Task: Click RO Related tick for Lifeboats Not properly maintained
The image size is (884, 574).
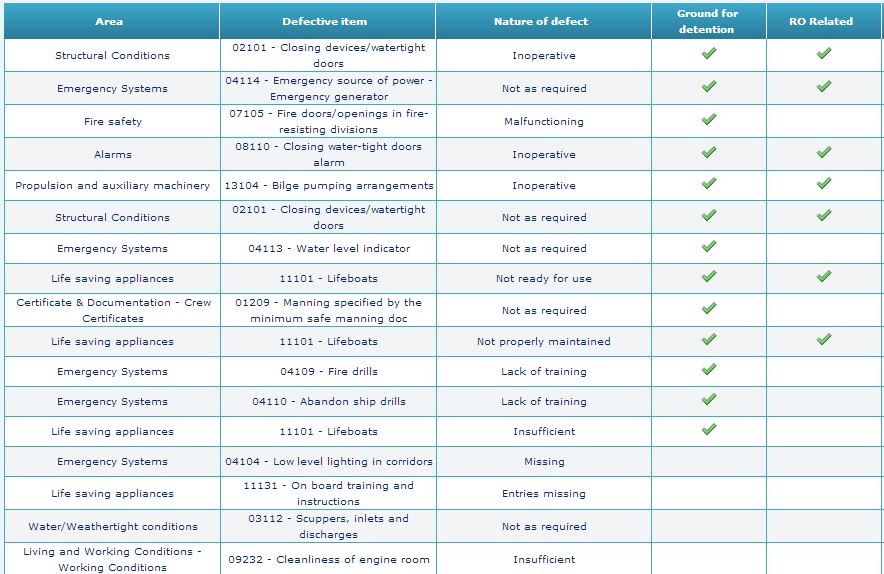Action: pos(824,340)
